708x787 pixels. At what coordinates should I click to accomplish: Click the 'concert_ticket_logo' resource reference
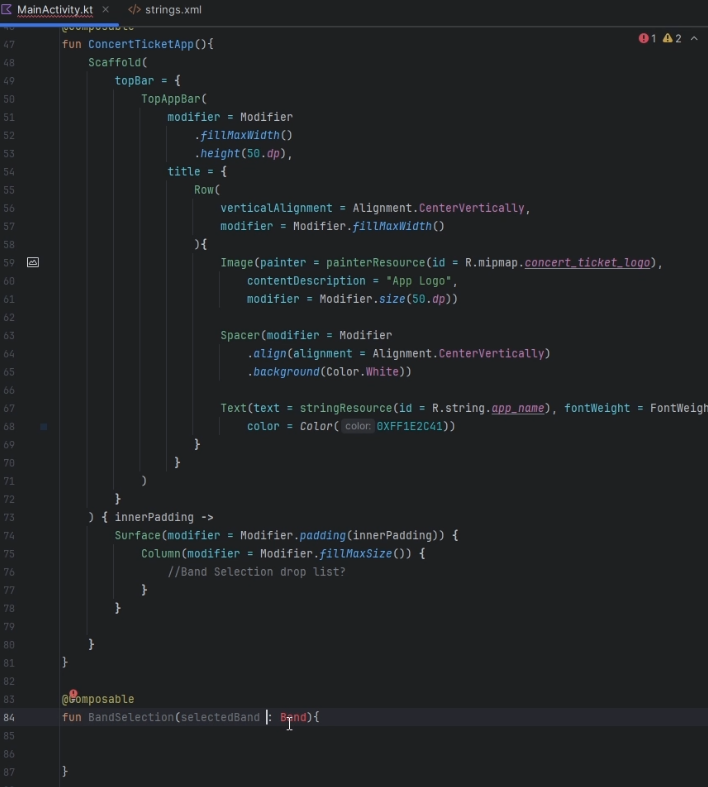click(x=587, y=263)
